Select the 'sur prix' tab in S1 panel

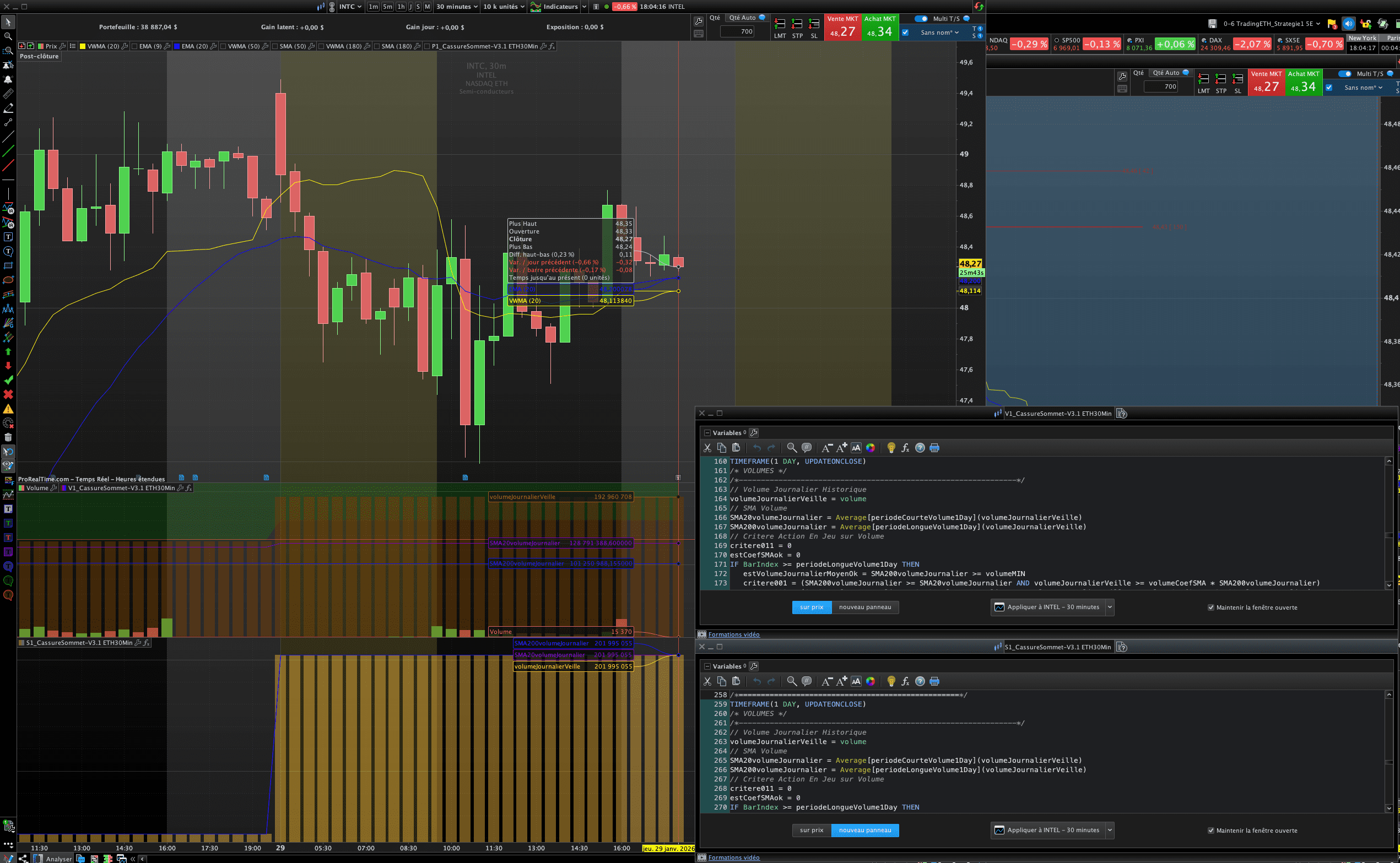pyautogui.click(x=812, y=831)
